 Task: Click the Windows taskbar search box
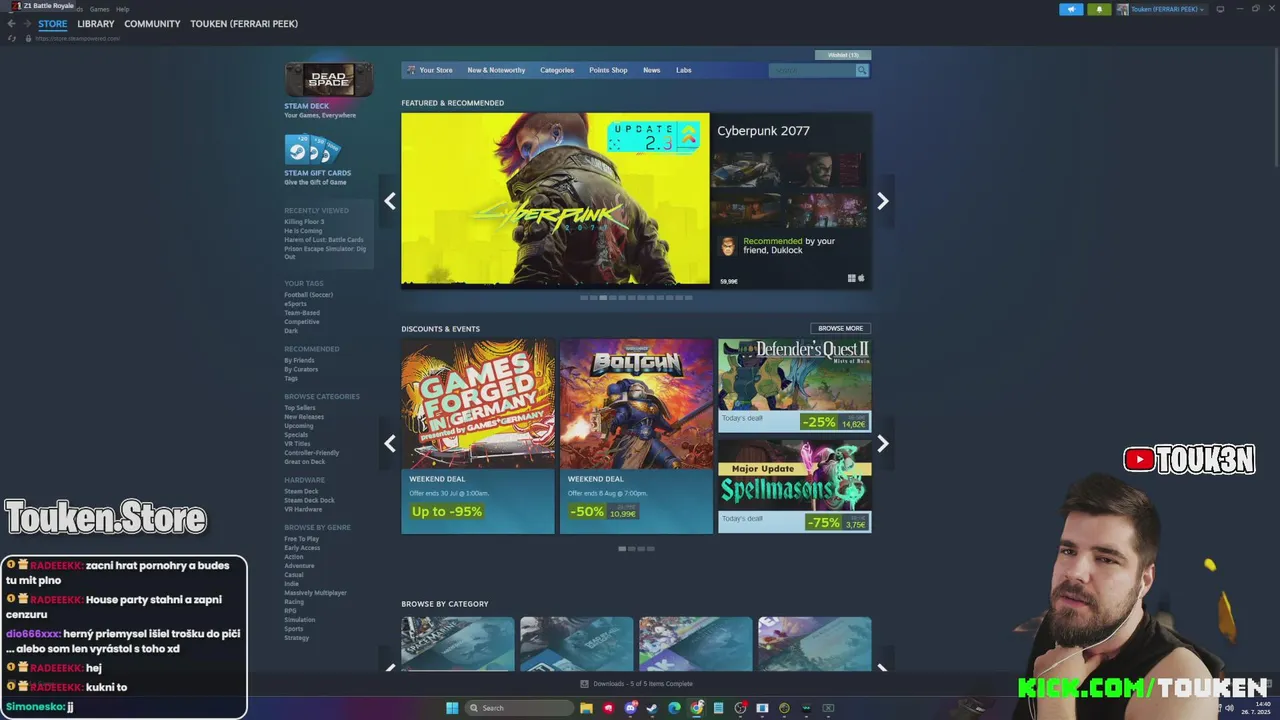tap(520, 708)
